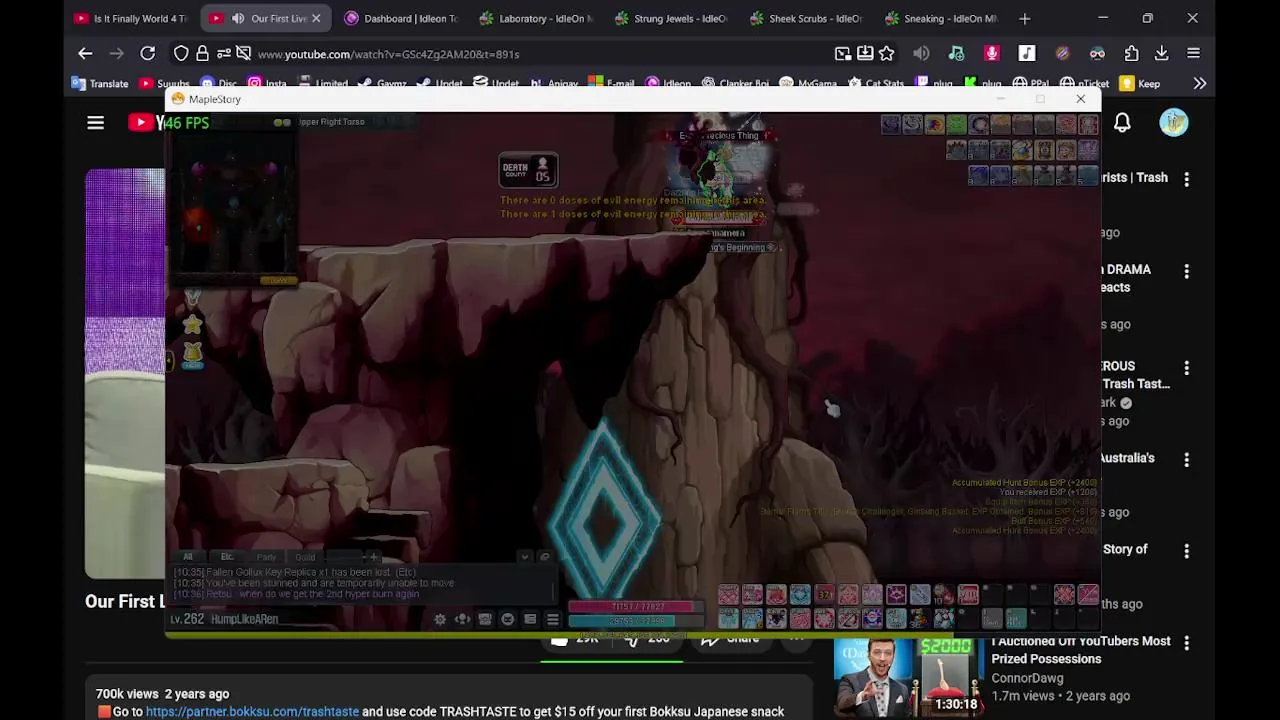Viewport: 1280px width, 720px height.
Task: Click the white music note extension icon
Action: click(x=1027, y=54)
